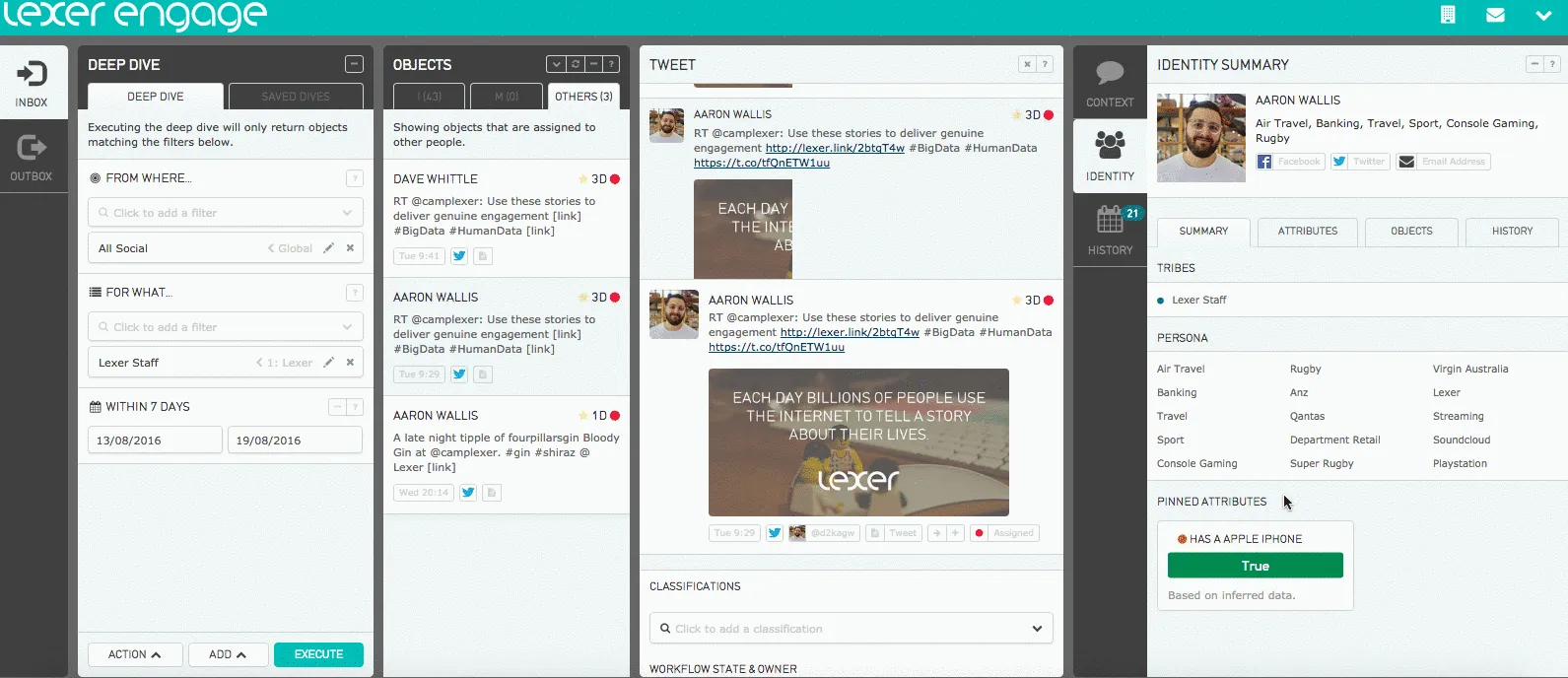Click the Tweet reply button

[x=895, y=533]
